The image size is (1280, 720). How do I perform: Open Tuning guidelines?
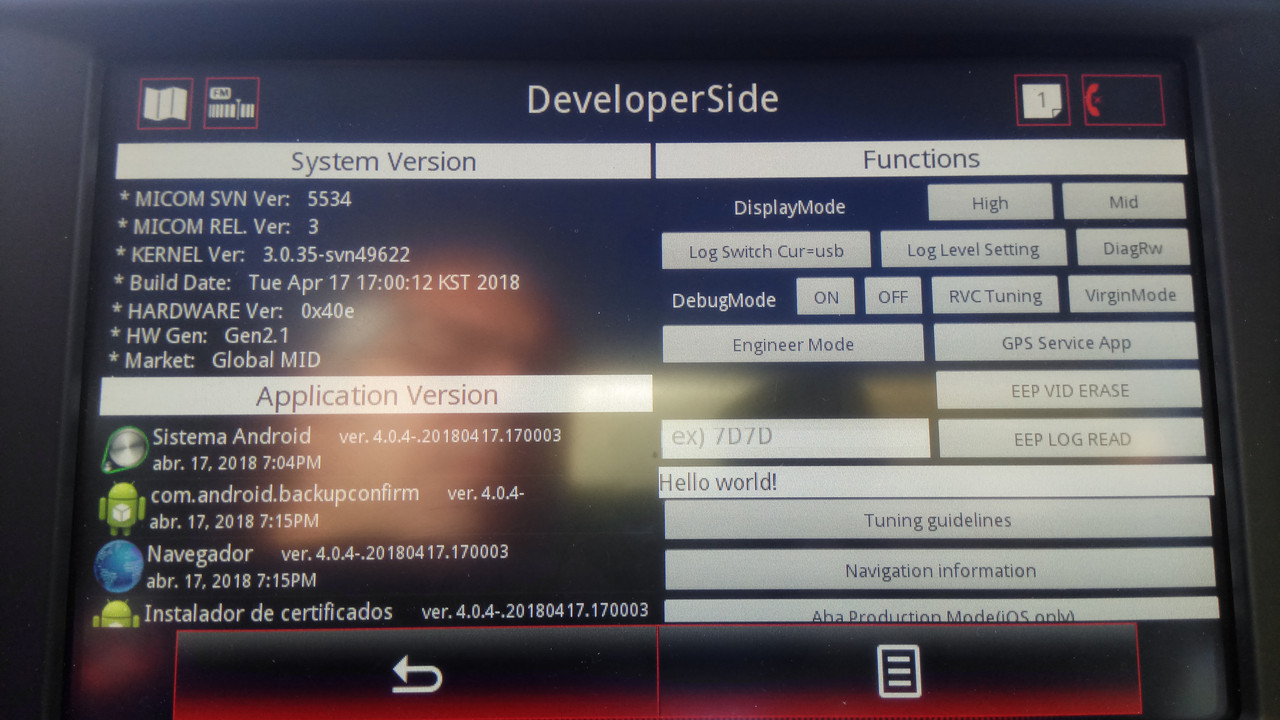pos(938,520)
